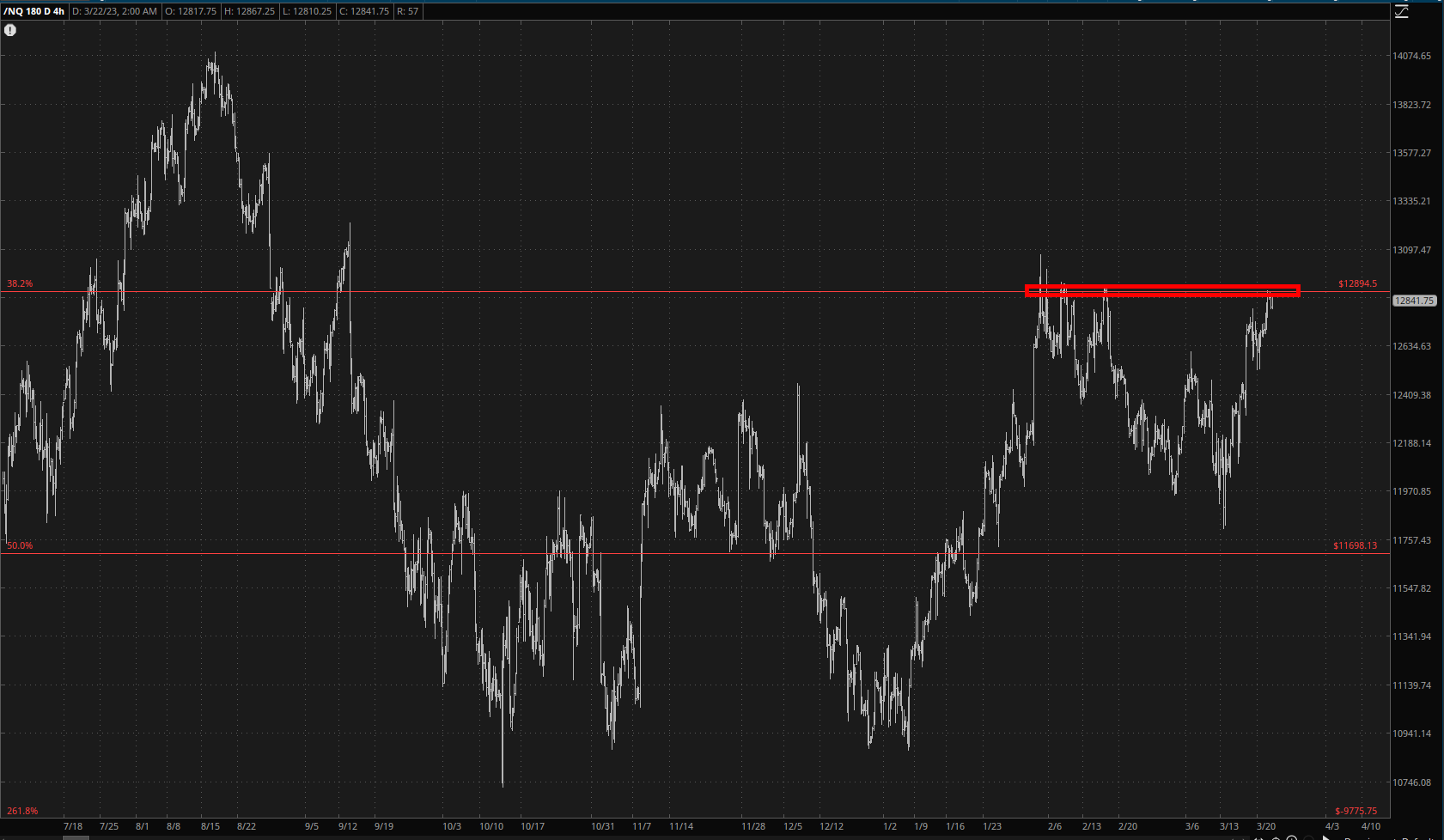Click the 1/23 date on time axis
The image size is (1444, 840).
click(992, 826)
